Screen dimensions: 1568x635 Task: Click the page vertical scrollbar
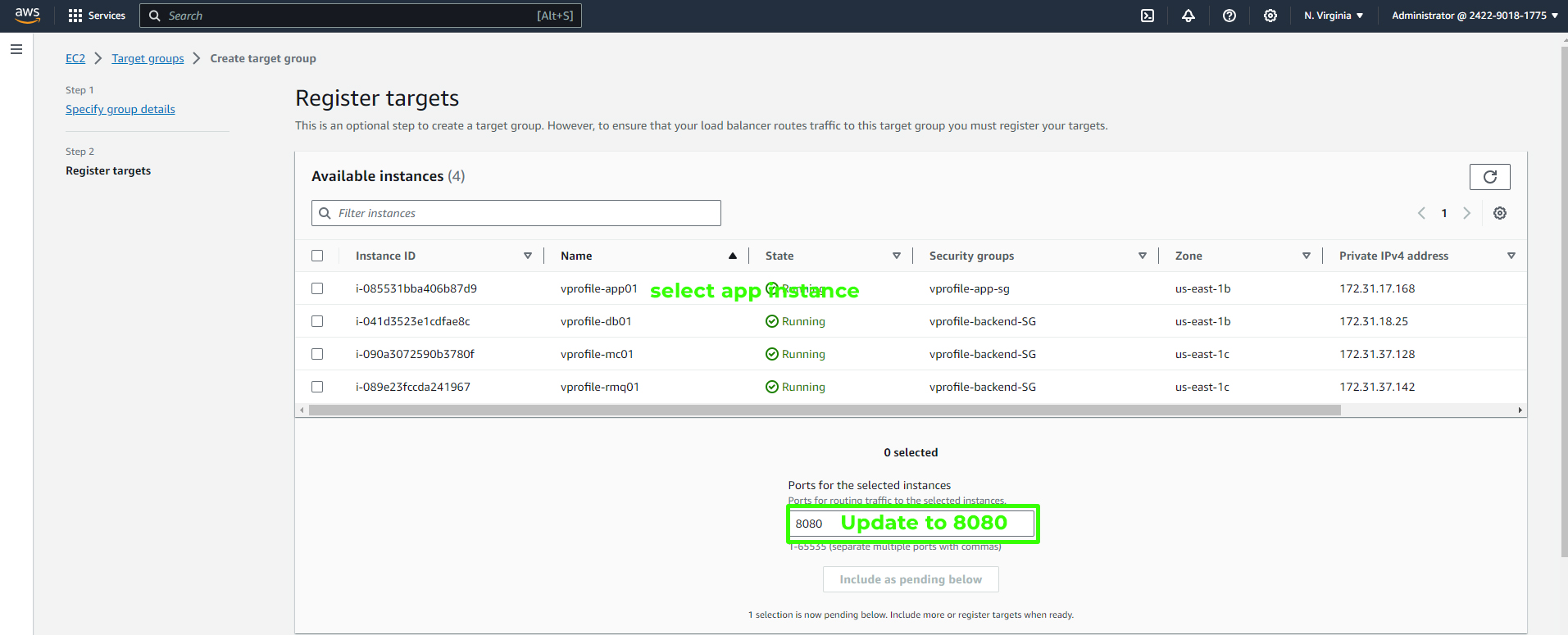1564,303
